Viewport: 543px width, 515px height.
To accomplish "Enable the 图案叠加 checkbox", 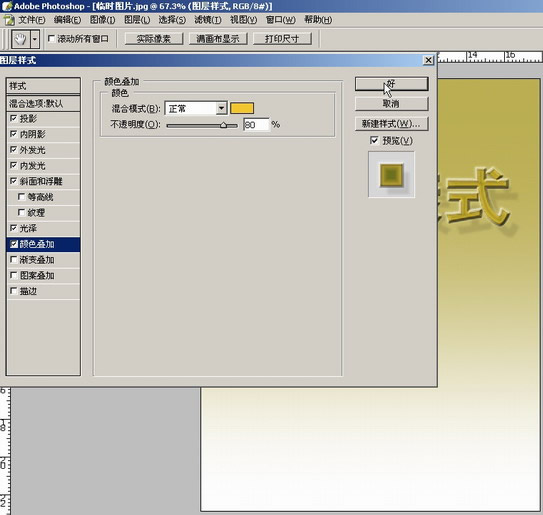I will (14, 275).
